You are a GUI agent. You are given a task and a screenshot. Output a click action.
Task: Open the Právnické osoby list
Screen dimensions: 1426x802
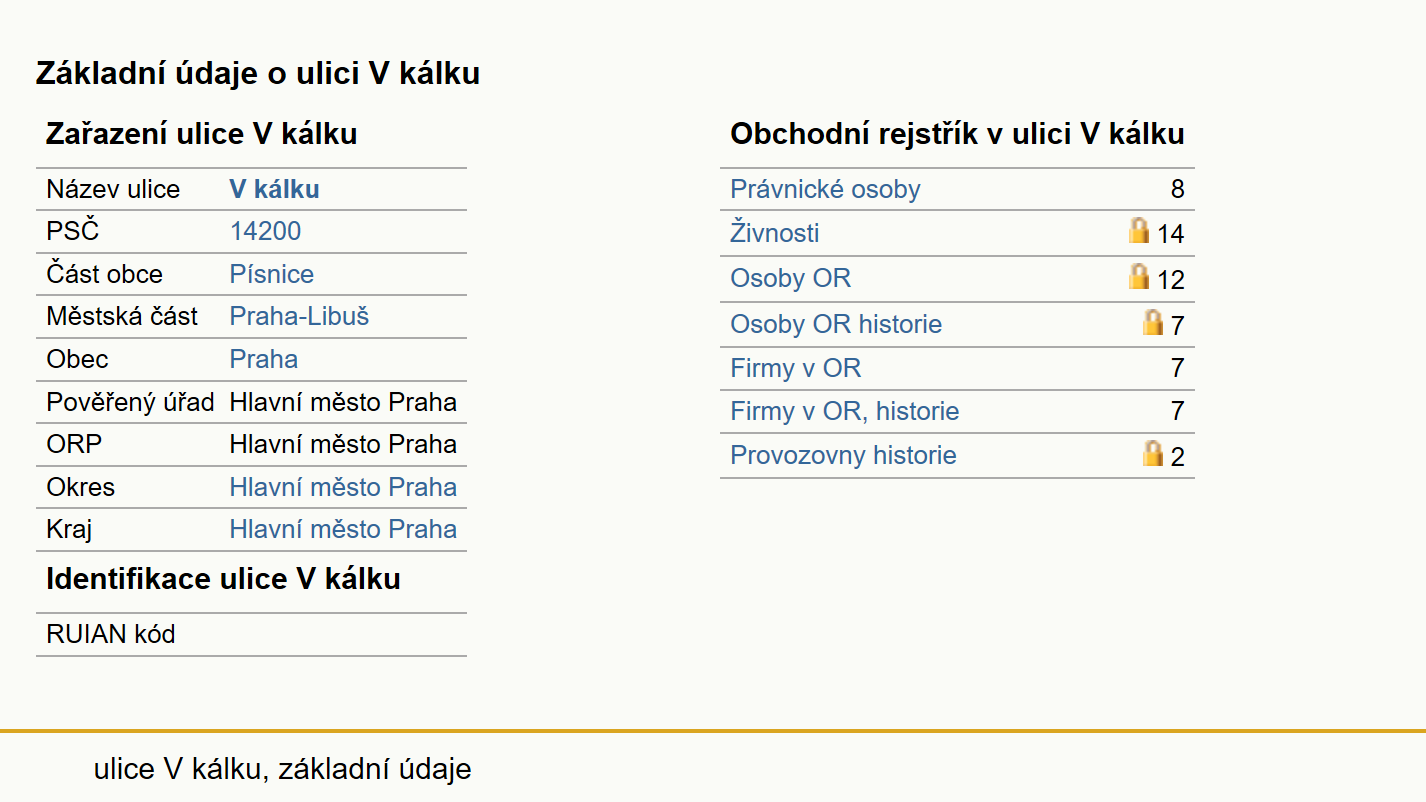click(825, 190)
